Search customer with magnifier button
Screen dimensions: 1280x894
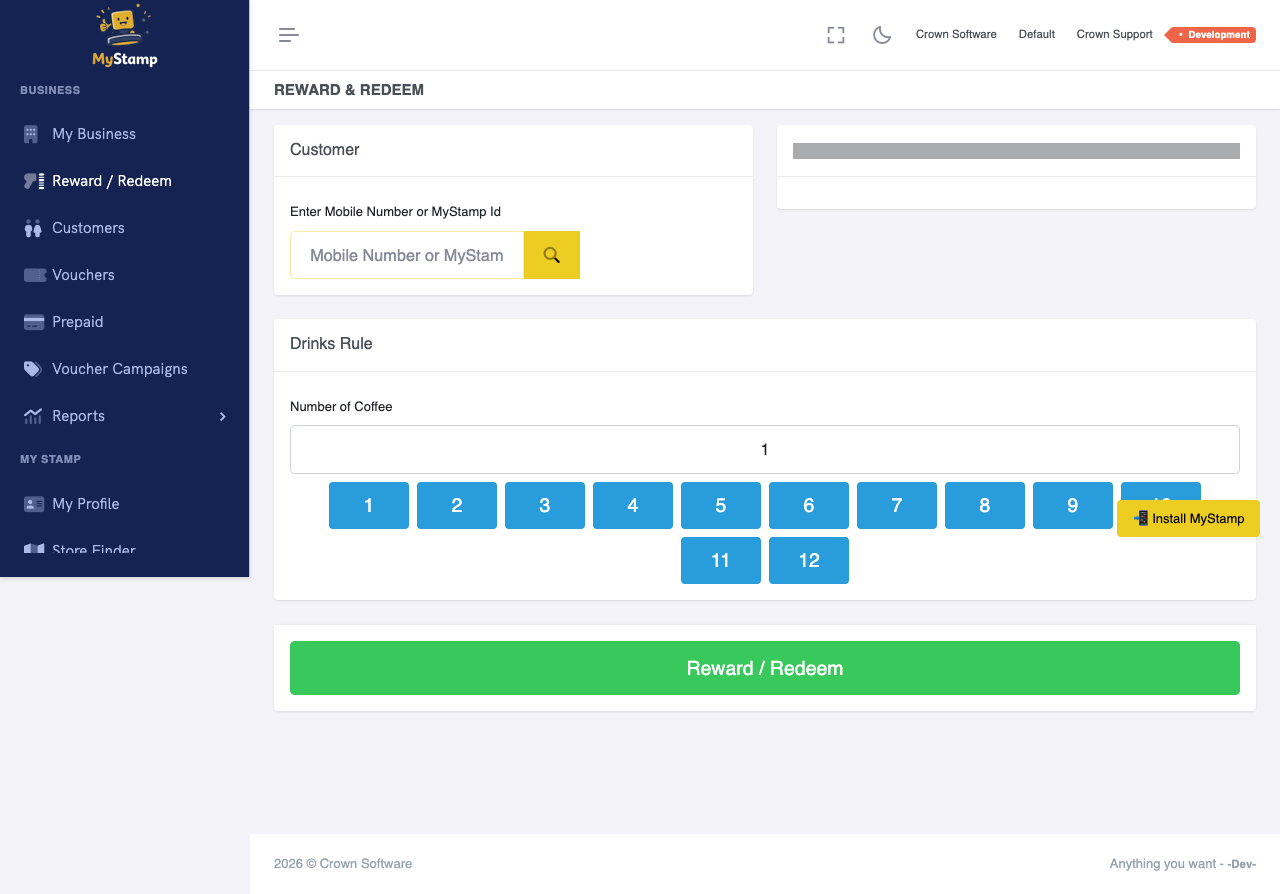(552, 255)
